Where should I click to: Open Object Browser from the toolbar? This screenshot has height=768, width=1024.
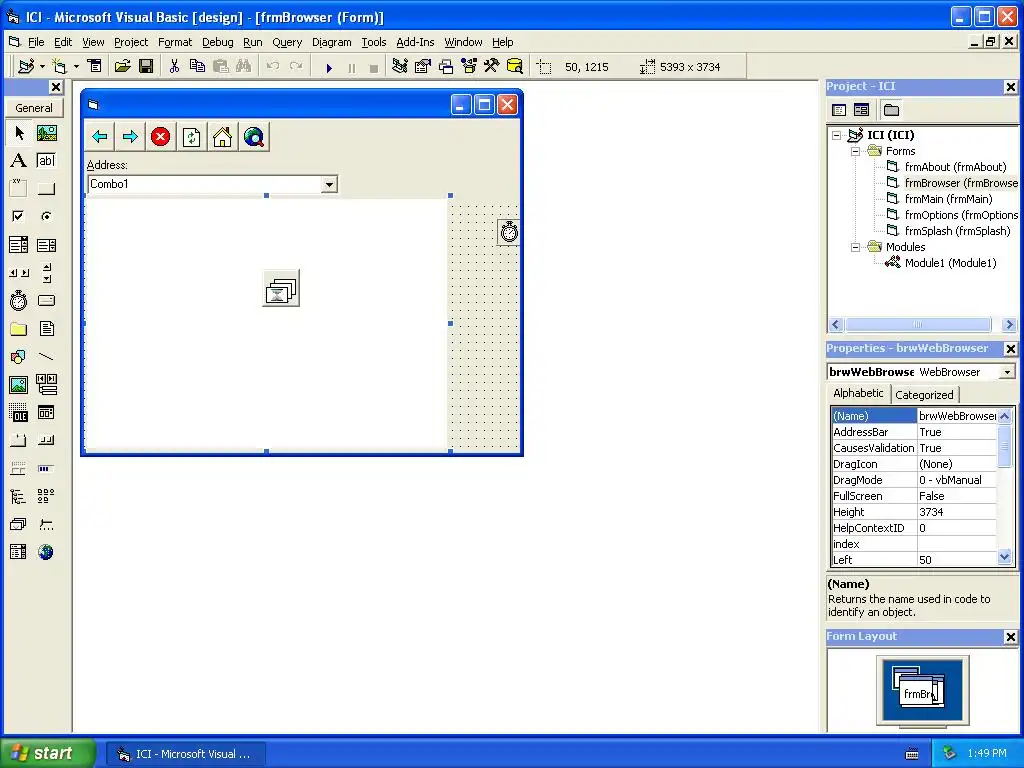pyautogui.click(x=469, y=66)
